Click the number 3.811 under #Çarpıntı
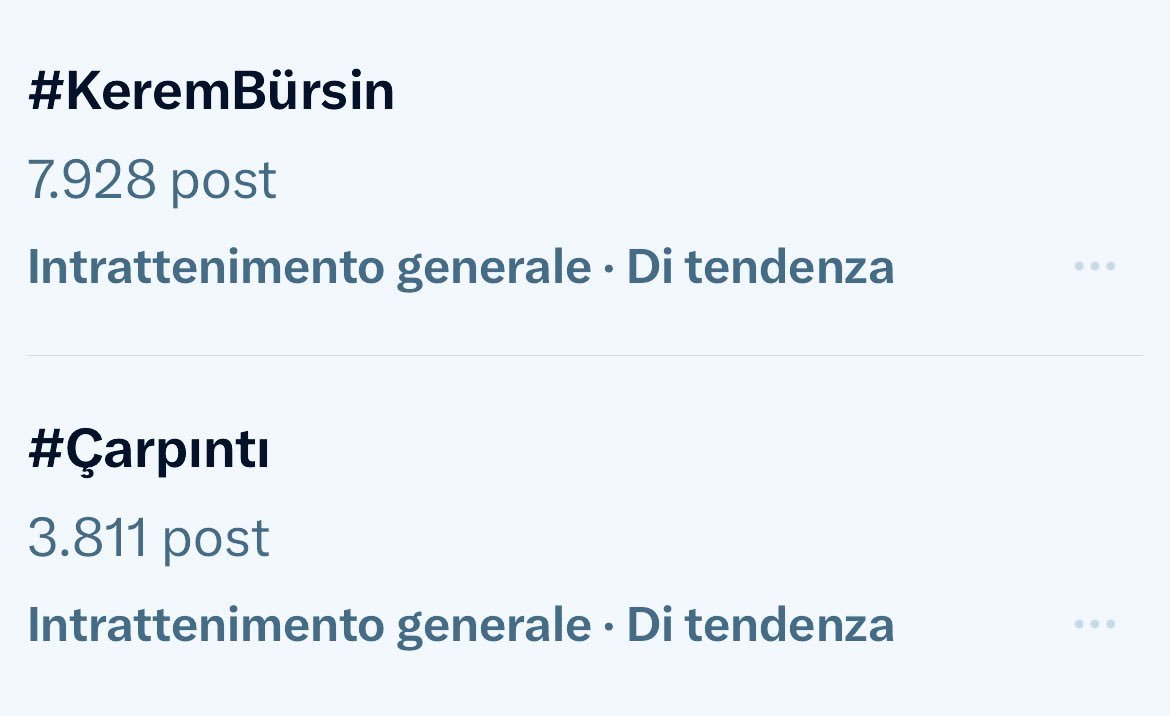 [88, 539]
